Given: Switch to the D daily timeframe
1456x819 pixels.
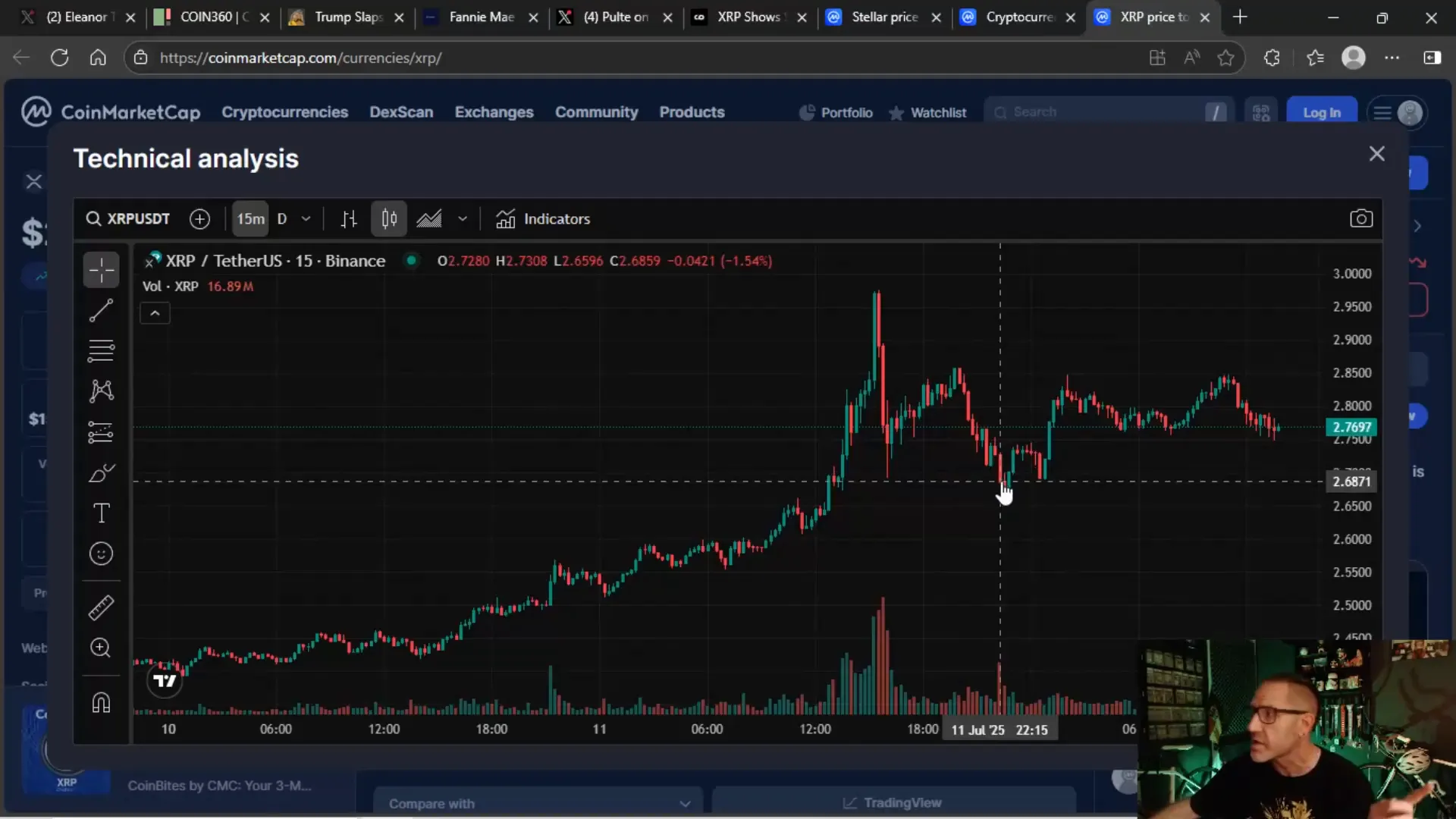Looking at the screenshot, I should pos(282,219).
